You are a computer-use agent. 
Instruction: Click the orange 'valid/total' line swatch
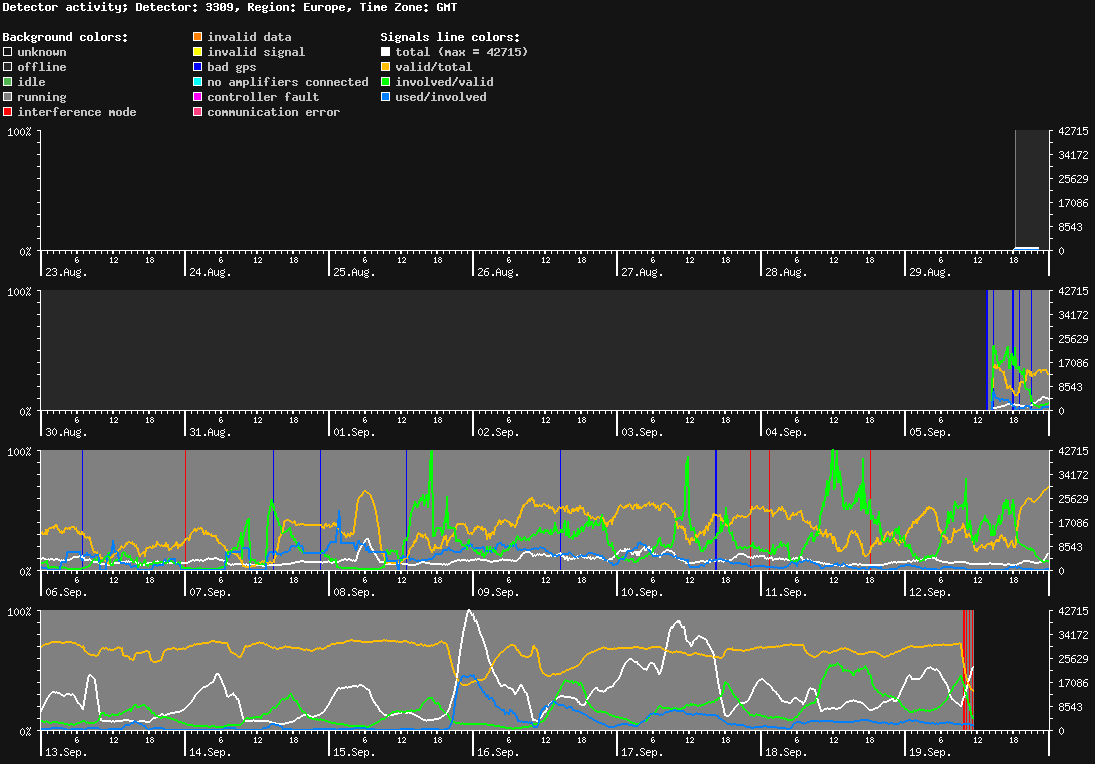(385, 67)
